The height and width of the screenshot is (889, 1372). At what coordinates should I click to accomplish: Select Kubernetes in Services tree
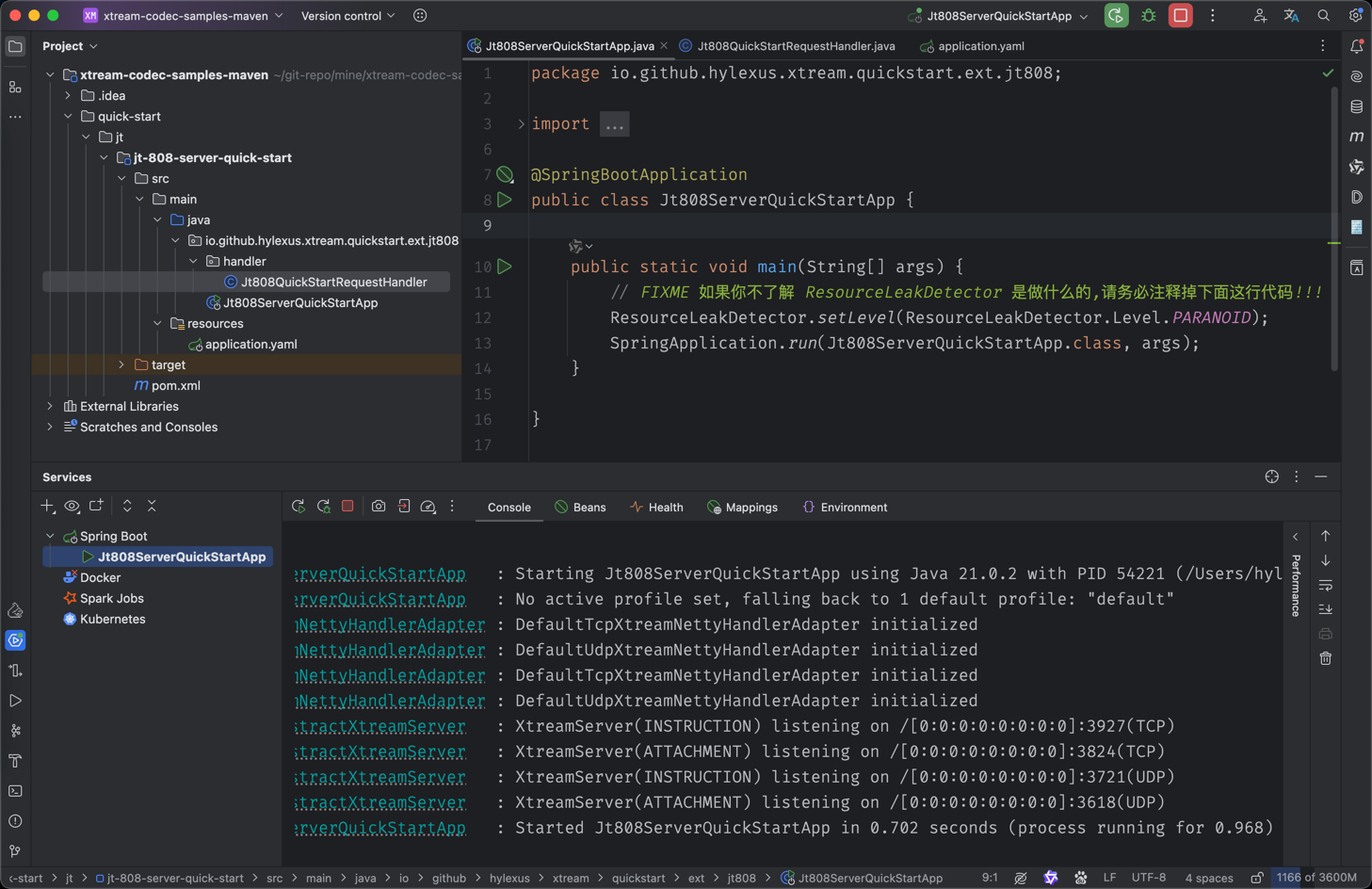click(112, 619)
